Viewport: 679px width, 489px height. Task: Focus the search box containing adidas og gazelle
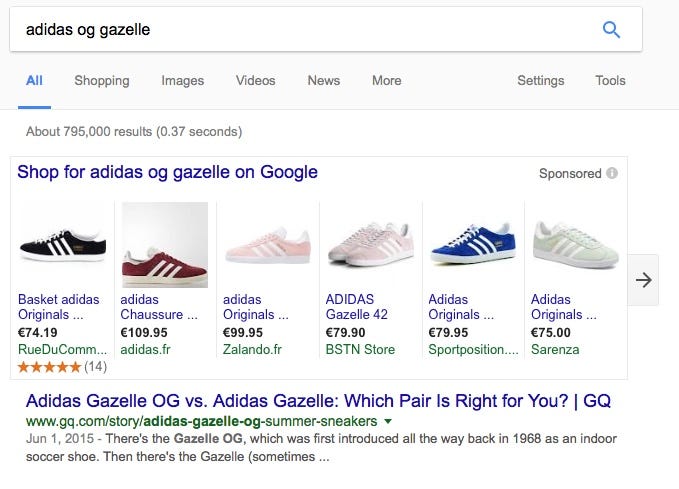[x=300, y=30]
